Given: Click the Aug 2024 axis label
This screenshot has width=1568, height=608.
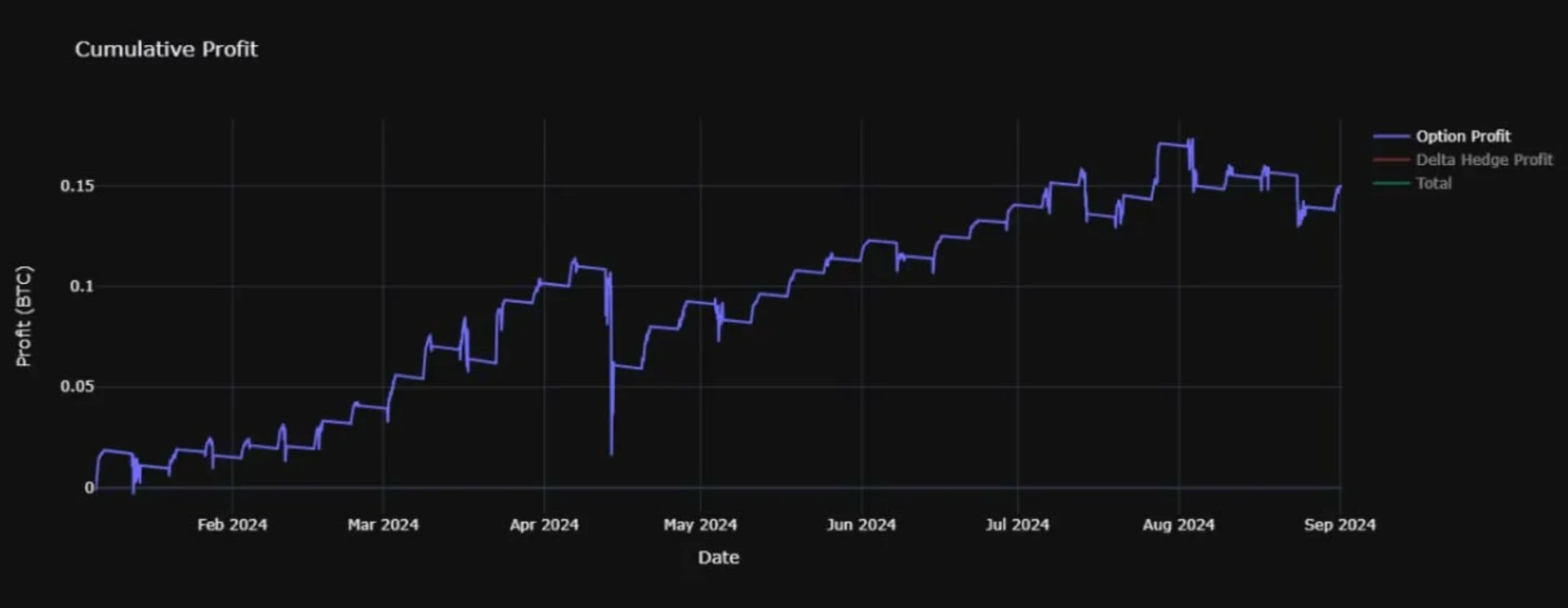Looking at the screenshot, I should coord(1178,525).
